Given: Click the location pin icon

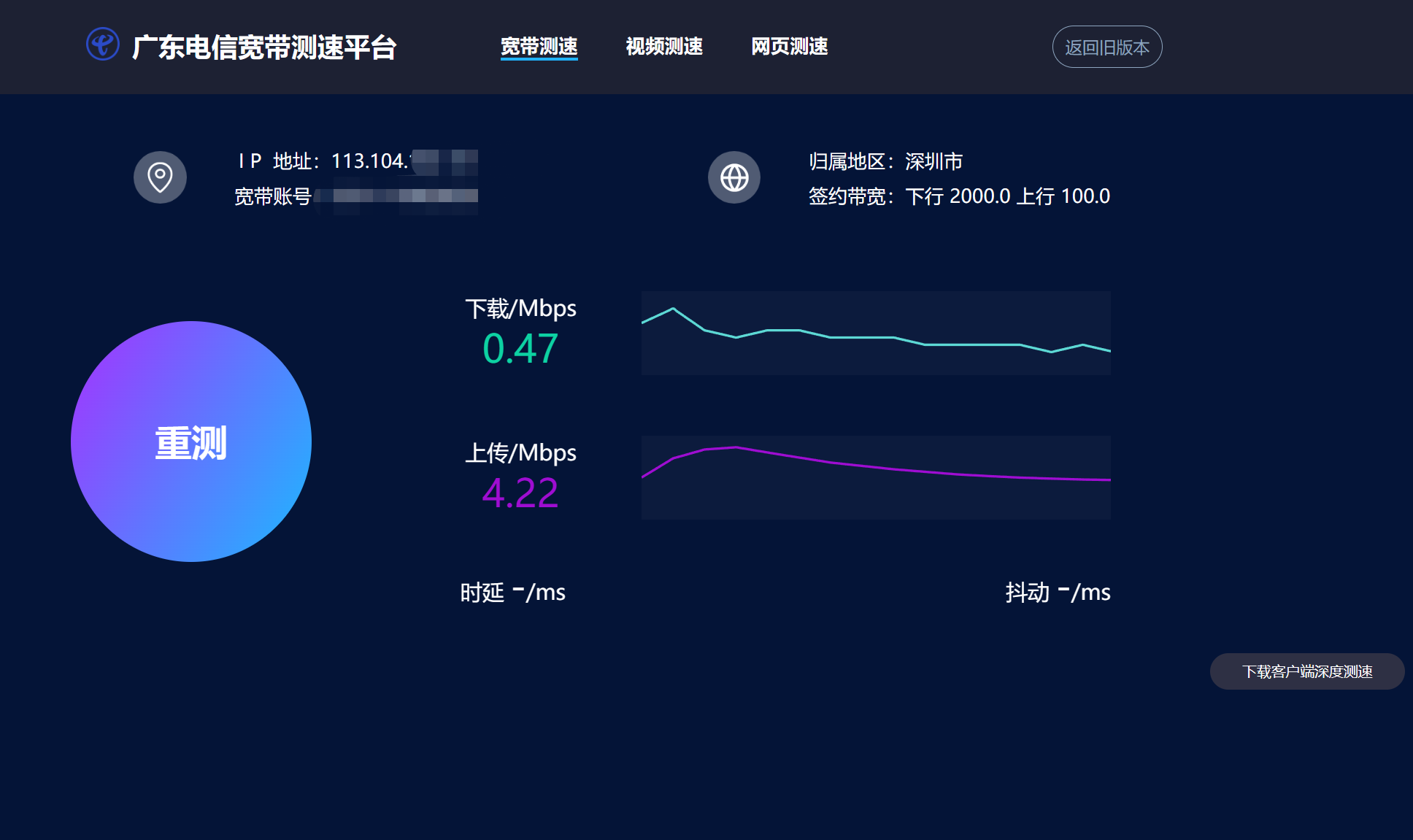Looking at the screenshot, I should (x=160, y=177).
